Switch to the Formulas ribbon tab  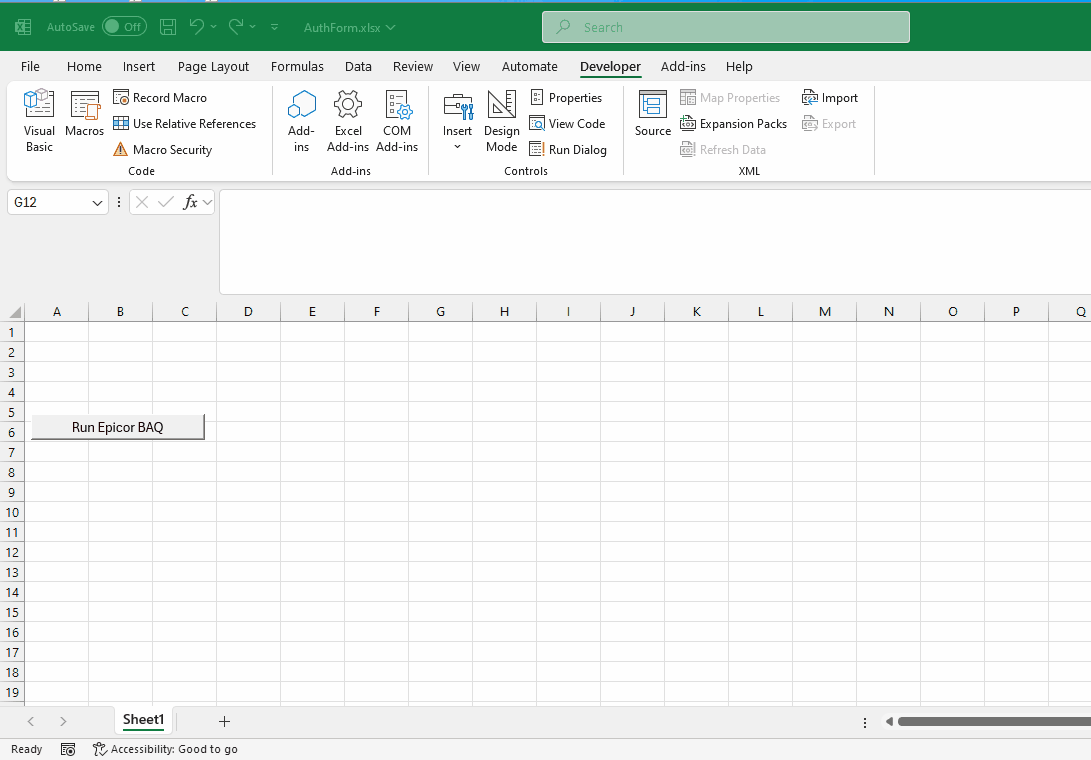297,67
